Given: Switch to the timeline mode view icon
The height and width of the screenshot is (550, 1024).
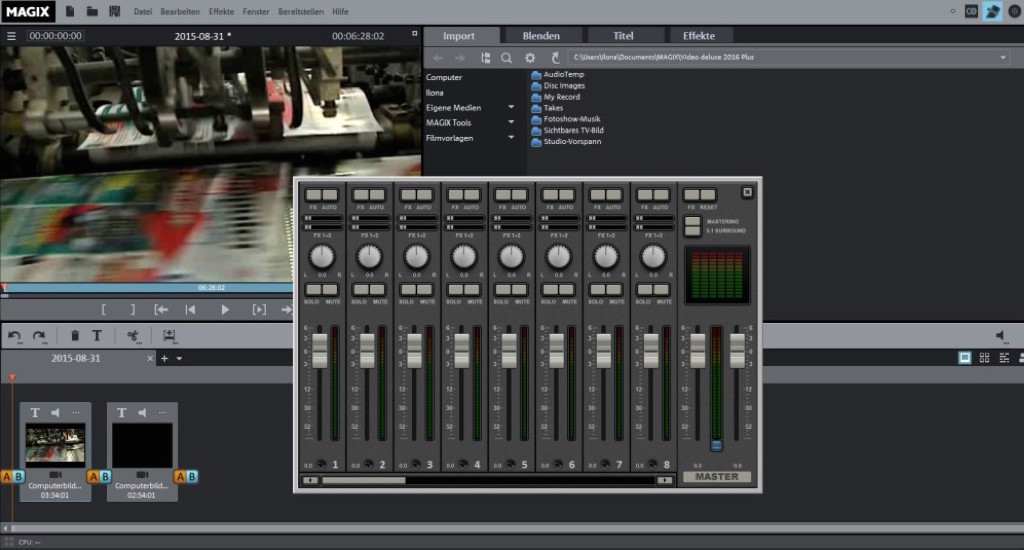Looking at the screenshot, I should (1004, 358).
